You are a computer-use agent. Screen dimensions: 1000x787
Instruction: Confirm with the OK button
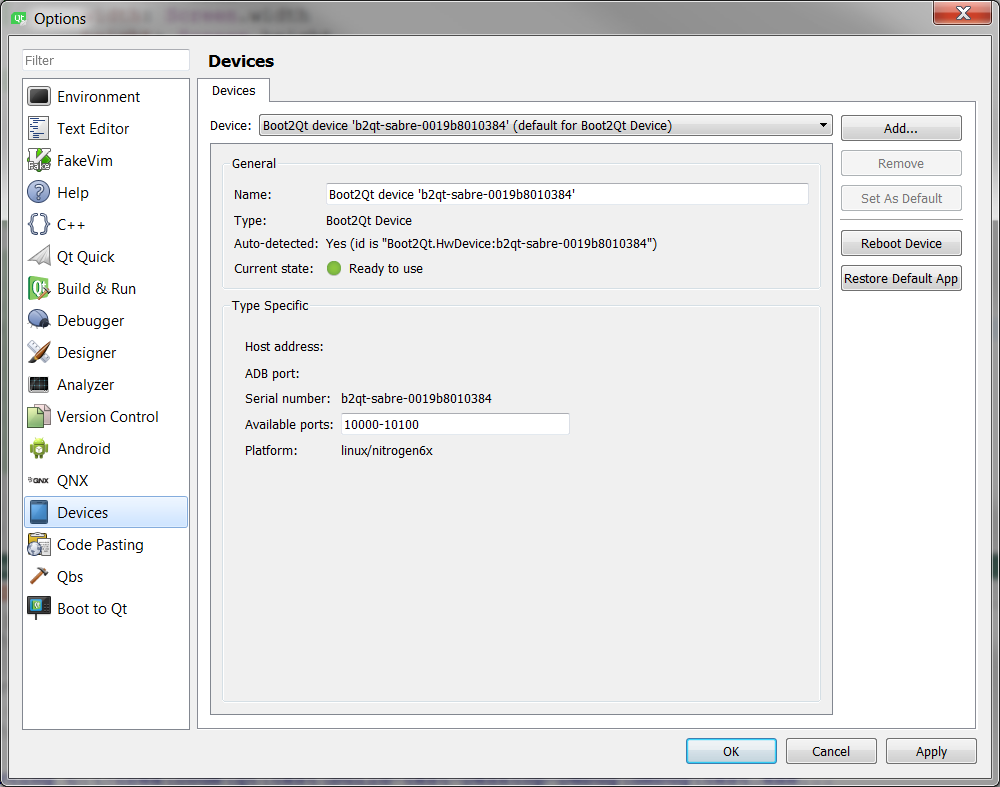[731, 751]
